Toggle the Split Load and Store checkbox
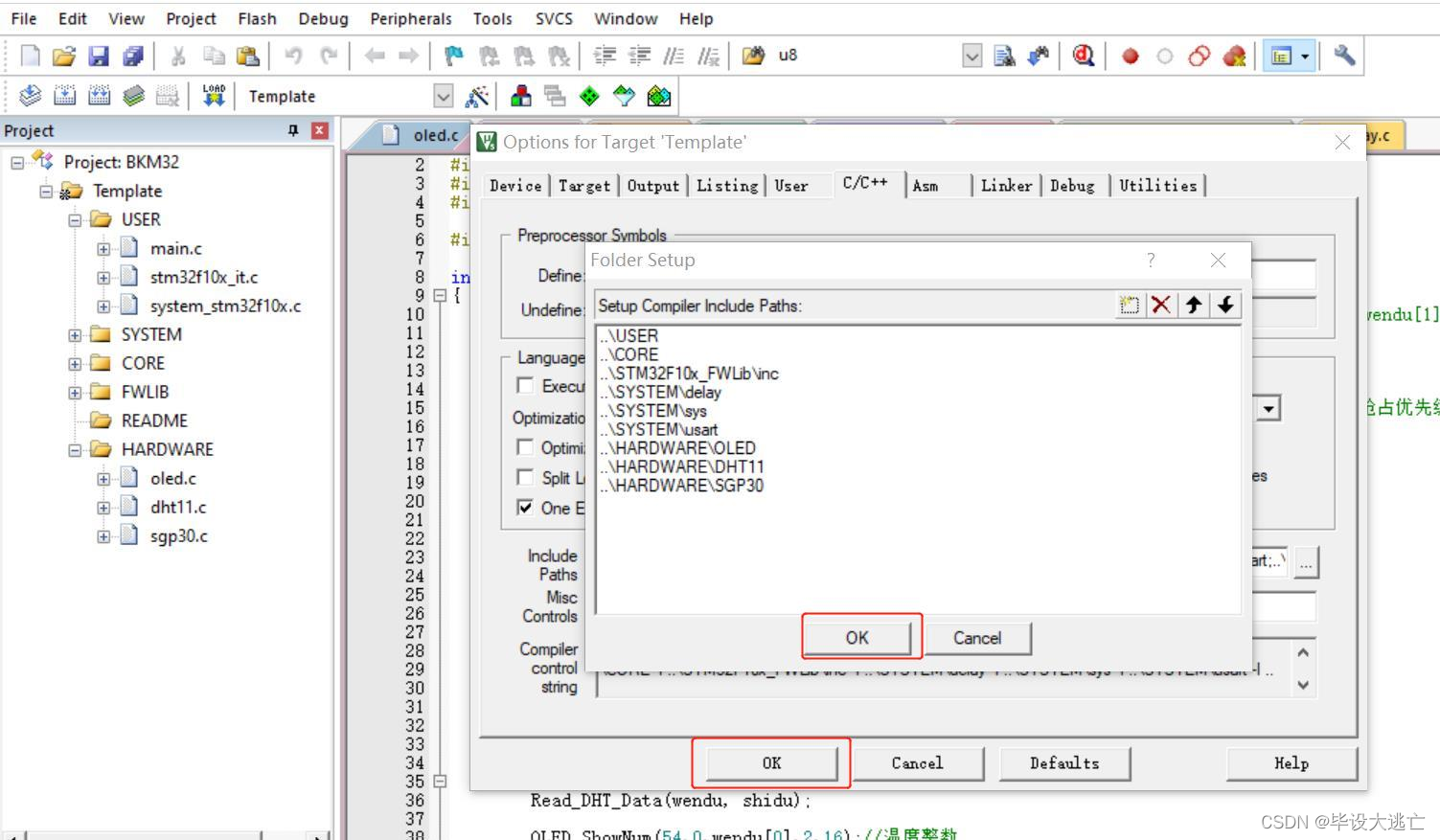Screen dimensions: 1440x840 point(525,477)
